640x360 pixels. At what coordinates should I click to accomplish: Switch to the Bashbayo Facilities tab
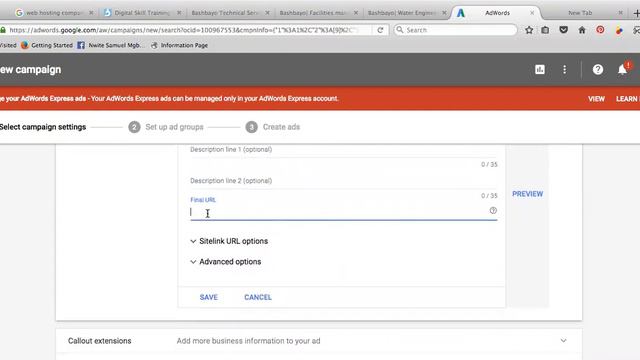[313, 13]
